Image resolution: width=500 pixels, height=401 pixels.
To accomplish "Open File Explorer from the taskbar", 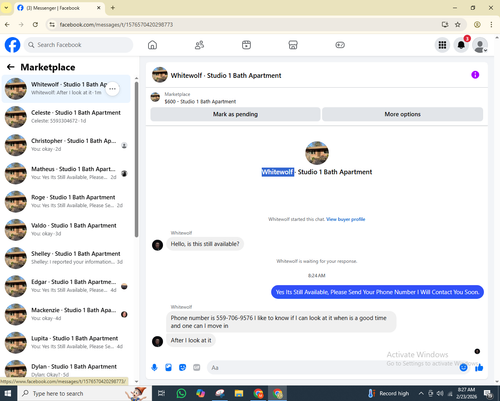I will 239,393.
